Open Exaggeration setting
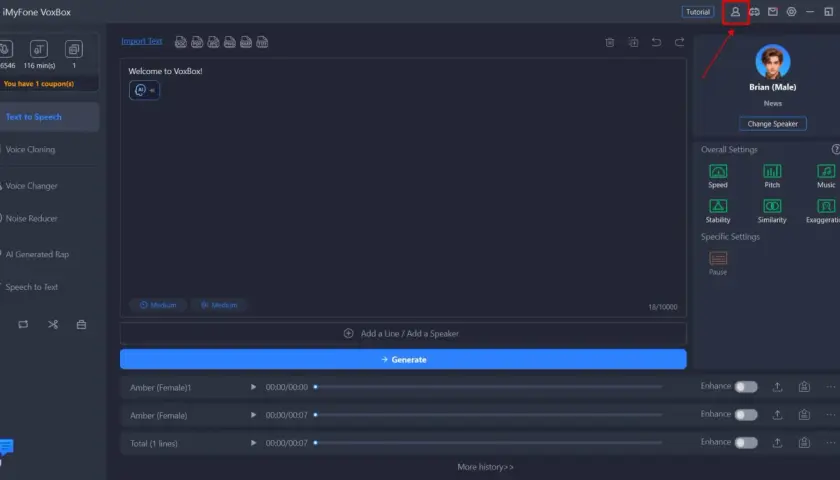The width and height of the screenshot is (840, 480). 823,211
